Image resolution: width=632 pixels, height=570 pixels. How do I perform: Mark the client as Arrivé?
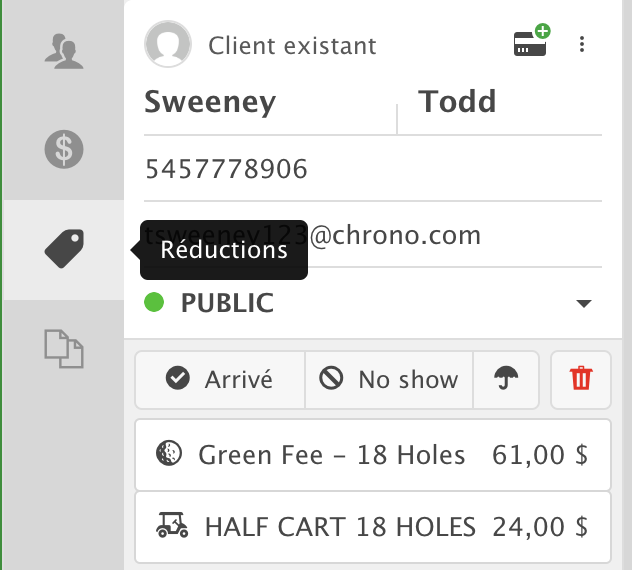pos(219,379)
